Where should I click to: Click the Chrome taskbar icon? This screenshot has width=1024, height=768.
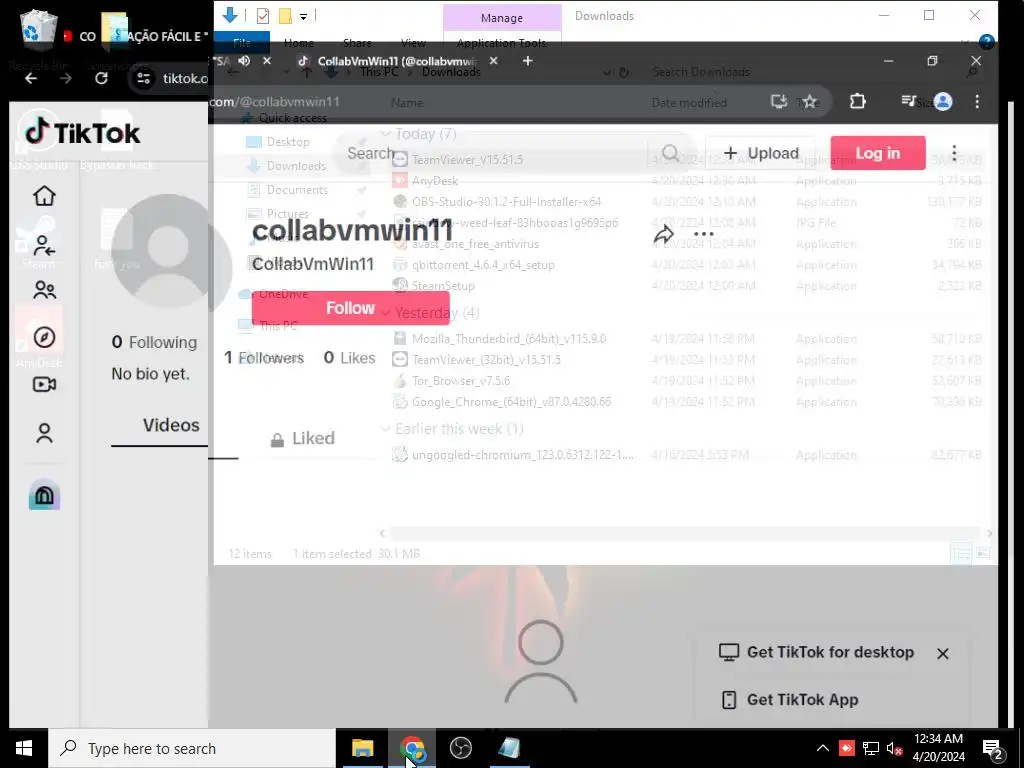click(412, 748)
